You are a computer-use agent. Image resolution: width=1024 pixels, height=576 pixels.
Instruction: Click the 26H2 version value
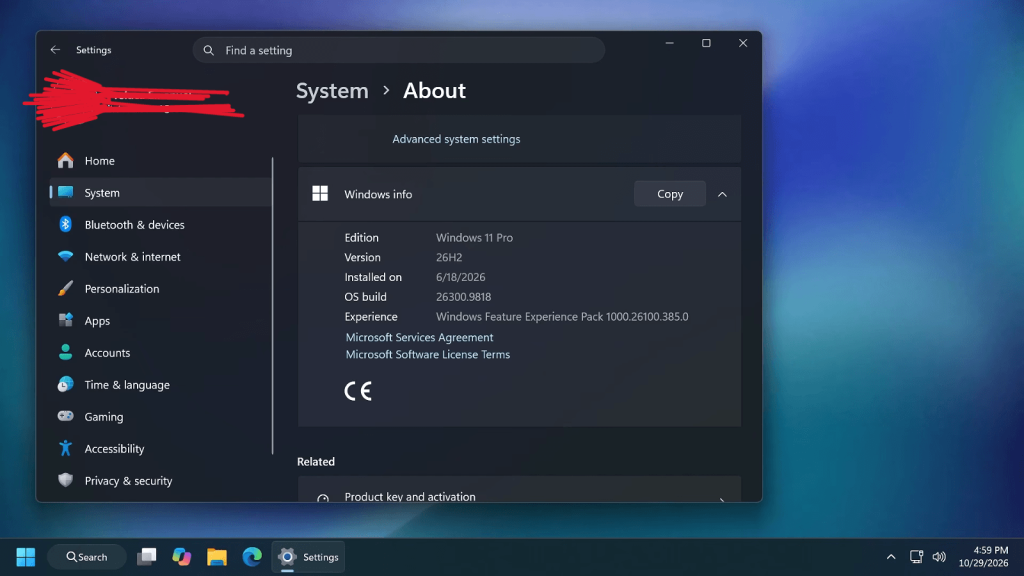click(x=449, y=257)
